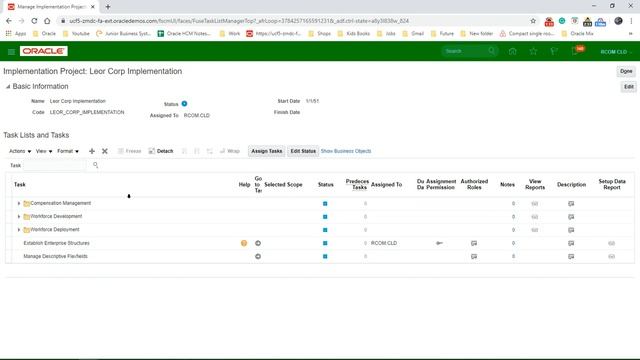Go to task Establish Enterprise Structures
The height and width of the screenshot is (360, 640).
click(258, 243)
